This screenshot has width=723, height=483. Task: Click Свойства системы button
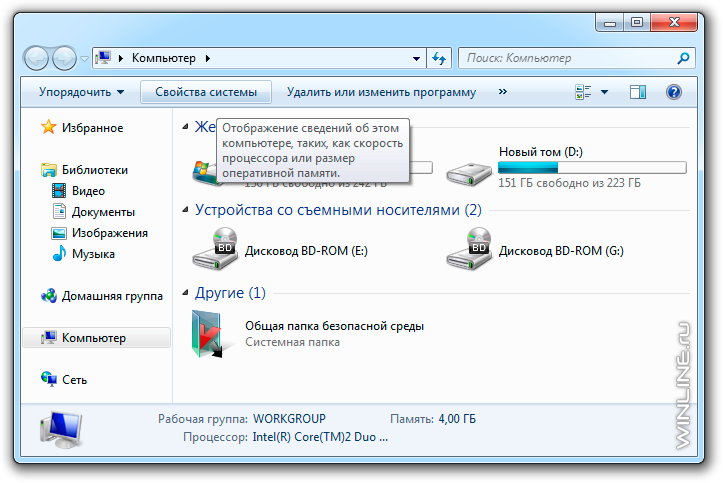[206, 92]
